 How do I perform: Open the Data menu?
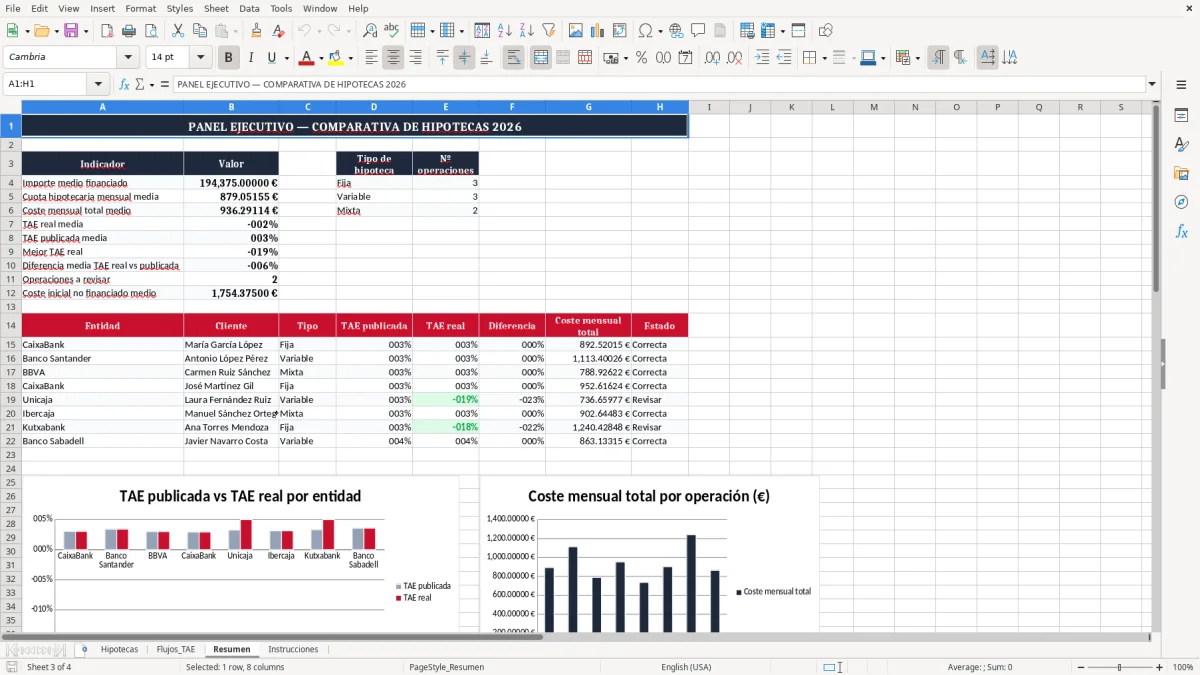[x=249, y=8]
